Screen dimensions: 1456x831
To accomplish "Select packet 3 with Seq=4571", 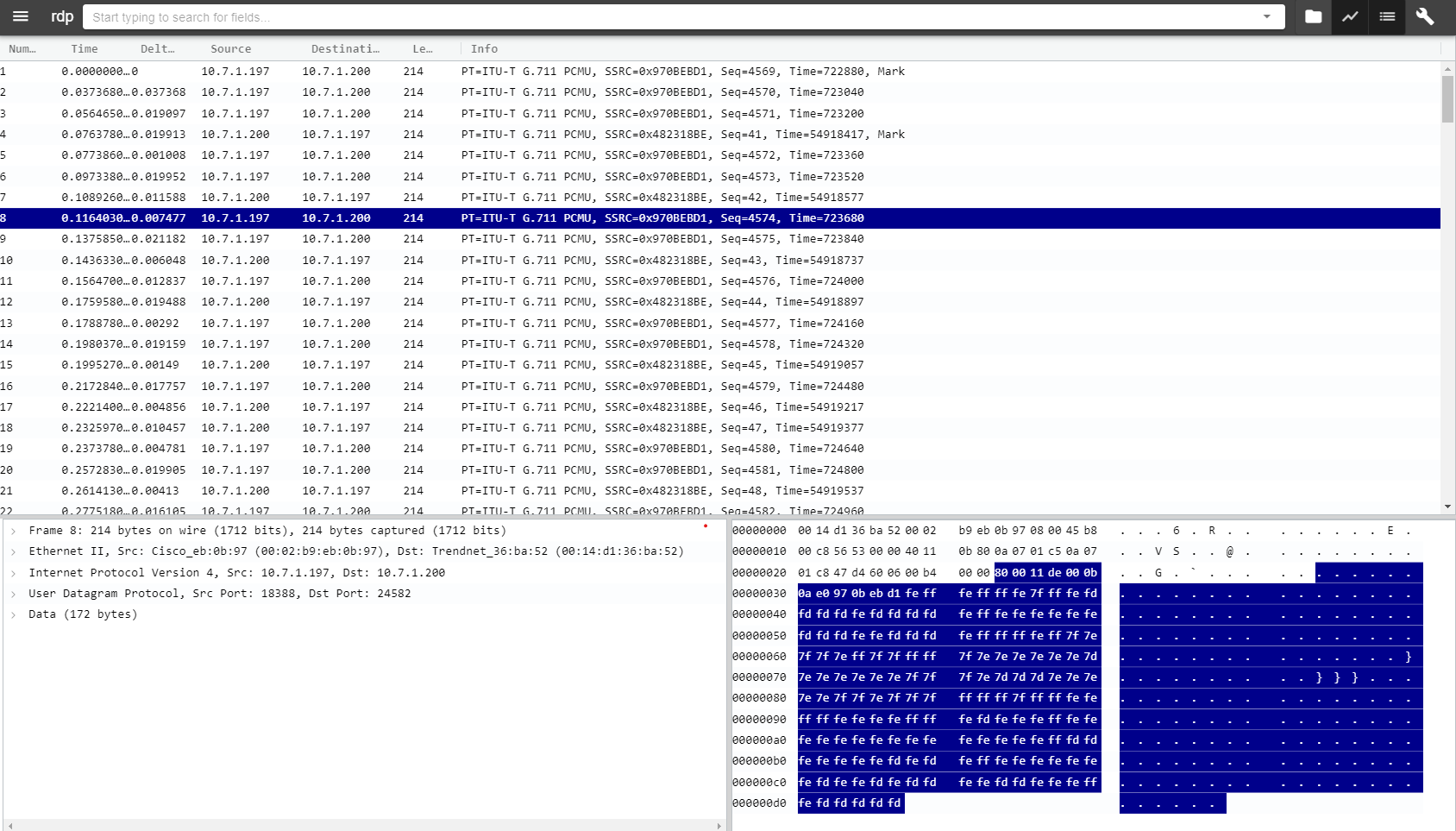I will point(720,113).
